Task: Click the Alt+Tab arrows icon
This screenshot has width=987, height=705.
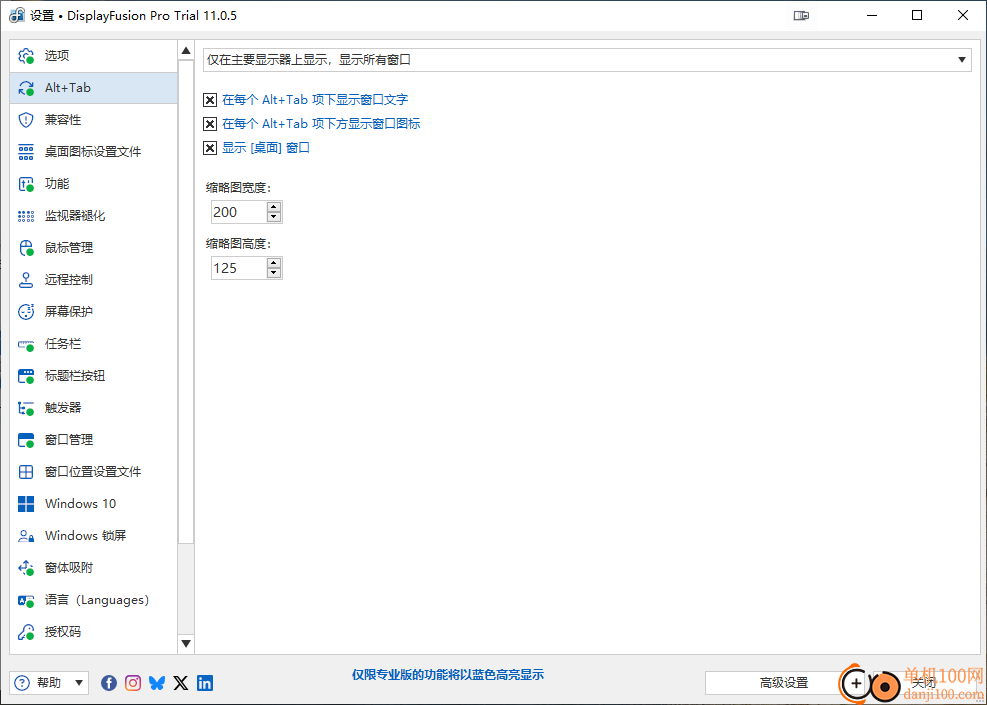Action: [x=26, y=88]
